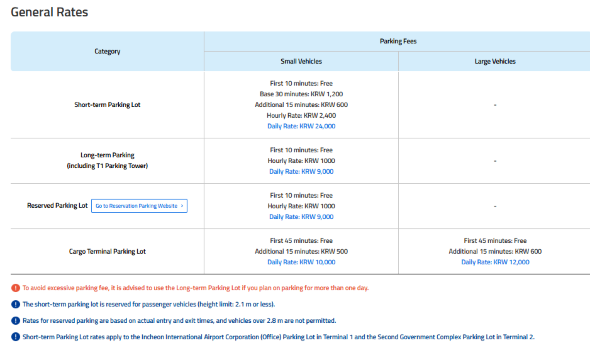Click the Long-term Parking row label
The image size is (590, 360).
[107, 155]
